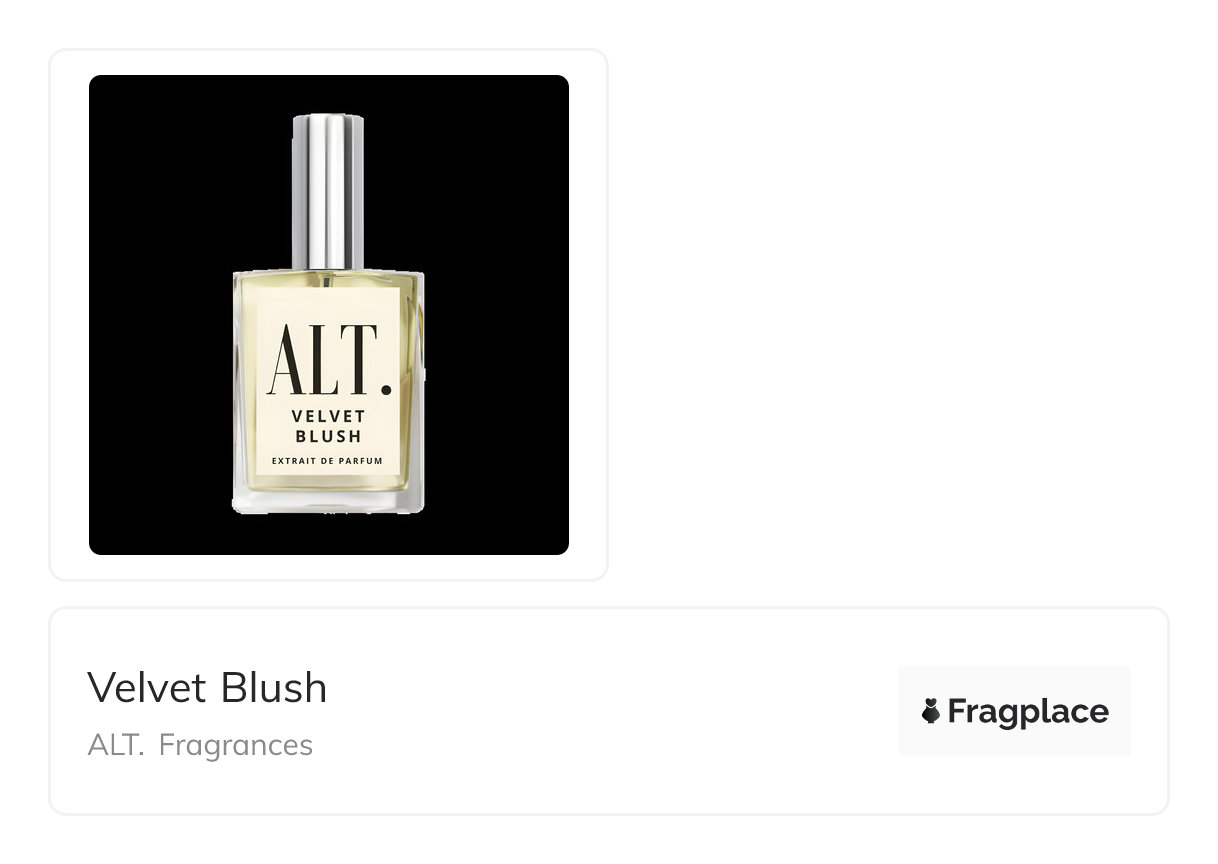The width and height of the screenshot is (1218, 864).
Task: Click the "ALT." word in subtitle
Action: pos(116,745)
